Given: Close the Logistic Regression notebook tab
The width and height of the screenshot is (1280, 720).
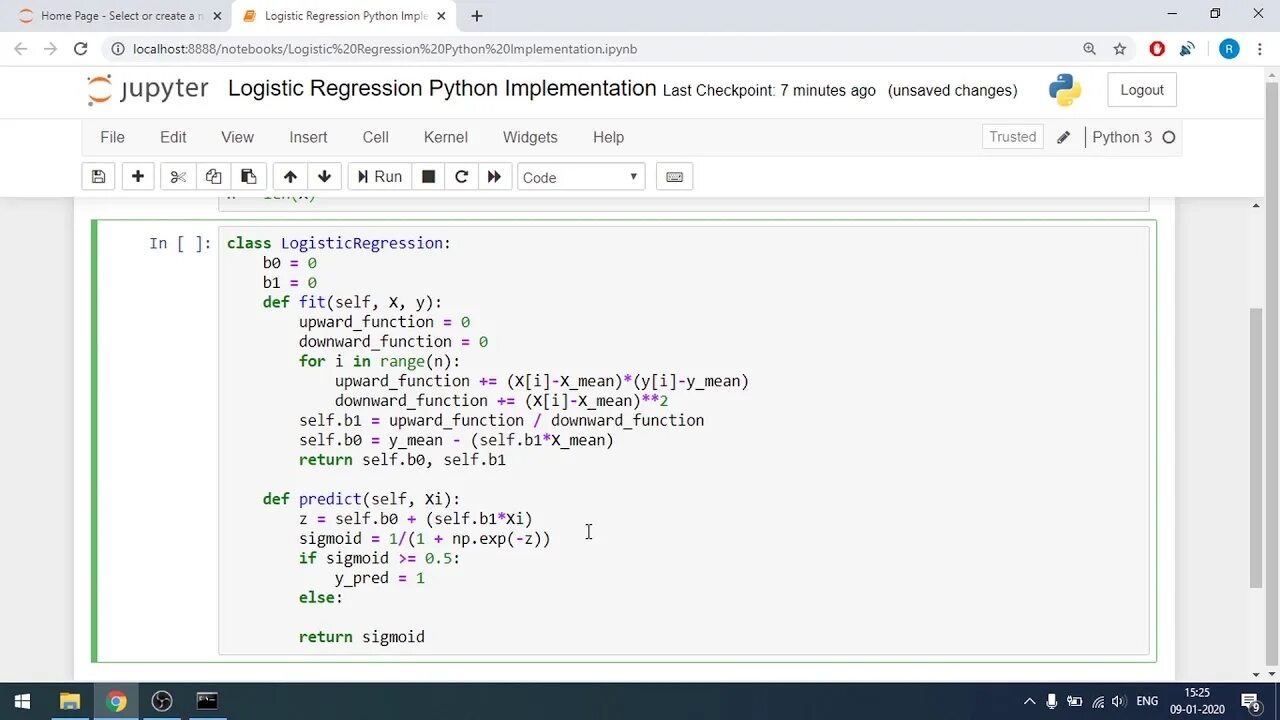Looking at the screenshot, I should click(441, 16).
